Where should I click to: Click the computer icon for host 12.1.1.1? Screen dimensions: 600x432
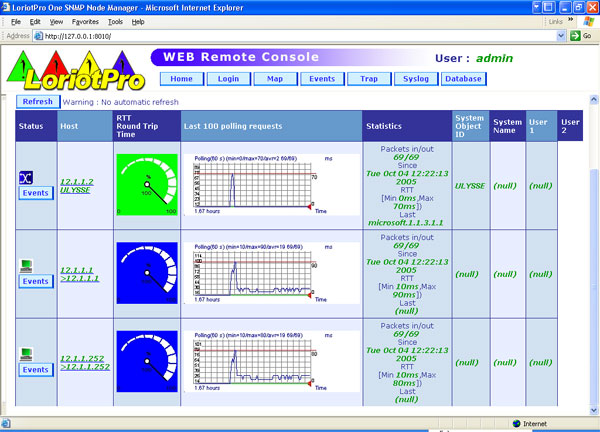pos(26,266)
